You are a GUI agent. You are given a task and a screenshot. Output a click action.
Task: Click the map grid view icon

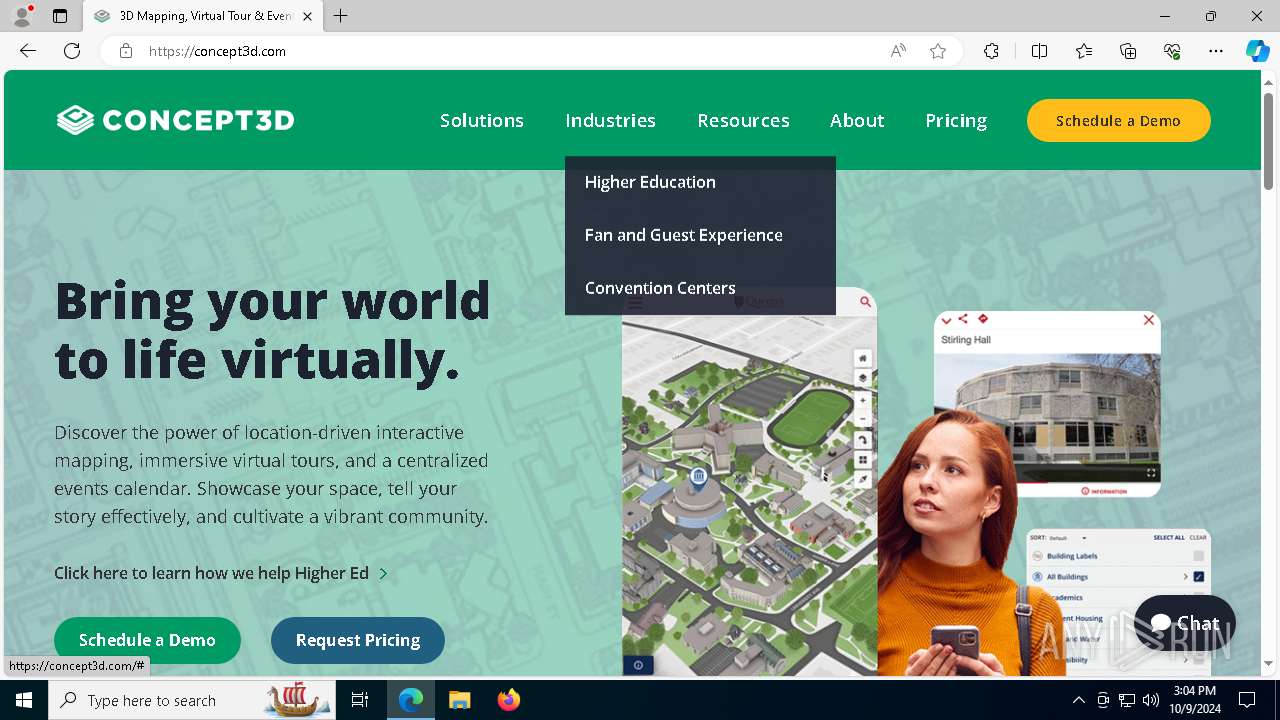click(862, 460)
